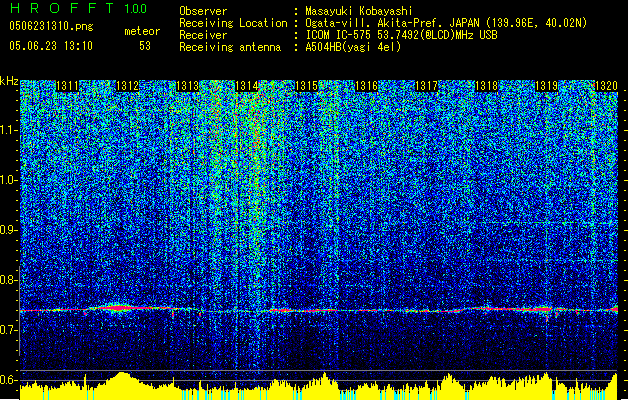Click the 1318 time marker

pyautogui.click(x=486, y=86)
